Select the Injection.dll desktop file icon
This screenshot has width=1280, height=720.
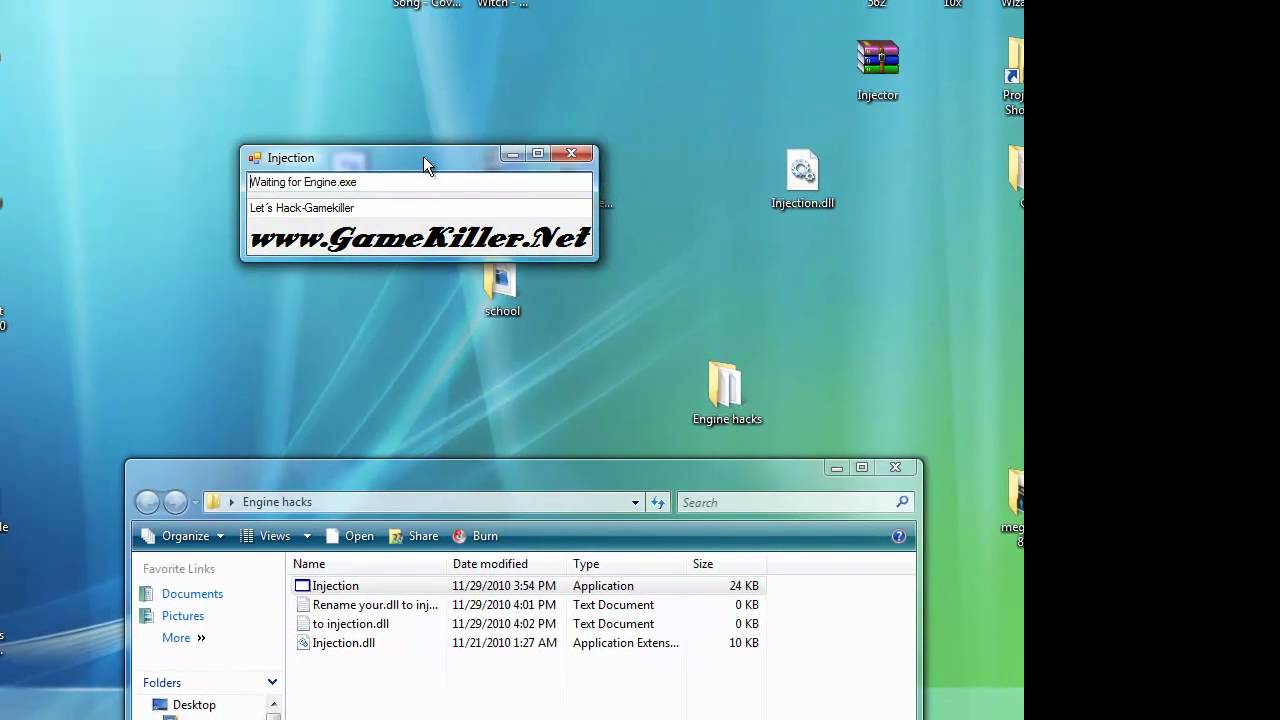coord(802,171)
